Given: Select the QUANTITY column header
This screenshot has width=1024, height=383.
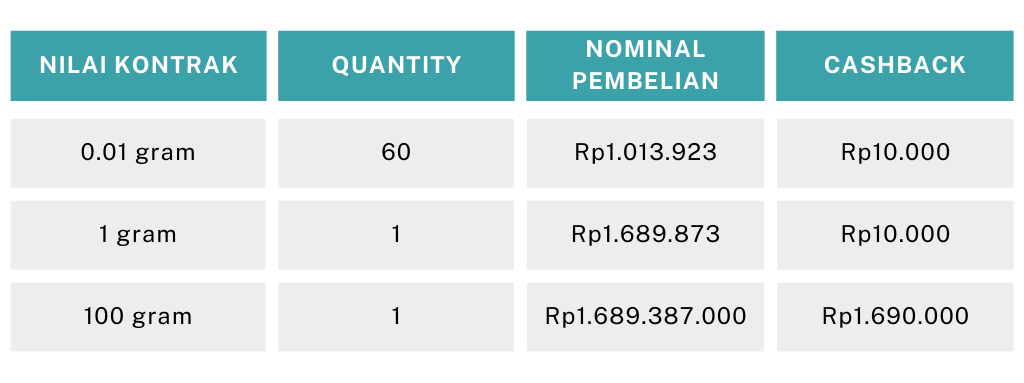Looking at the screenshot, I should pos(396,65).
